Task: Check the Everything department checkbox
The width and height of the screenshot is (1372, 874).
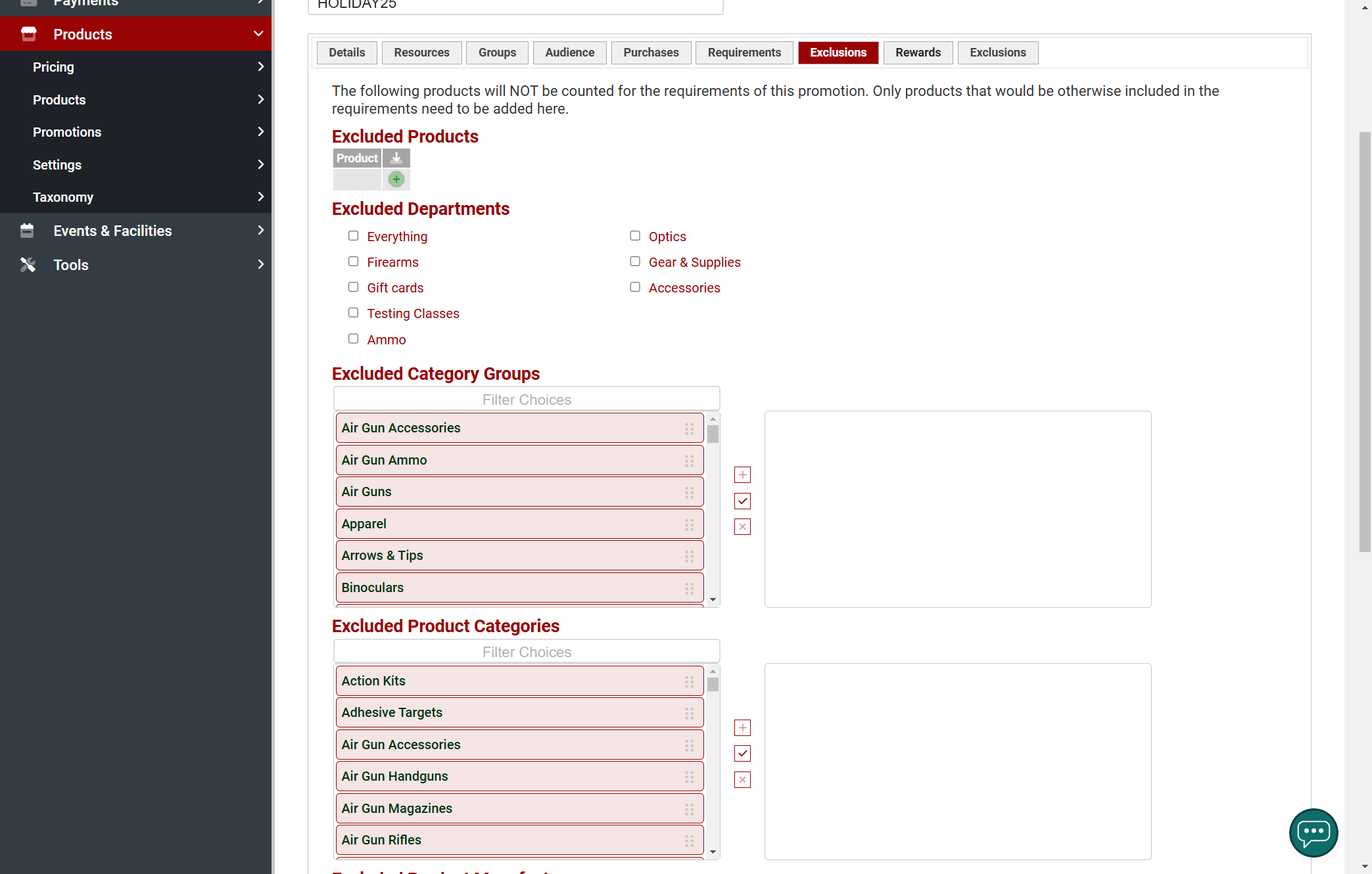Action: [x=353, y=236]
